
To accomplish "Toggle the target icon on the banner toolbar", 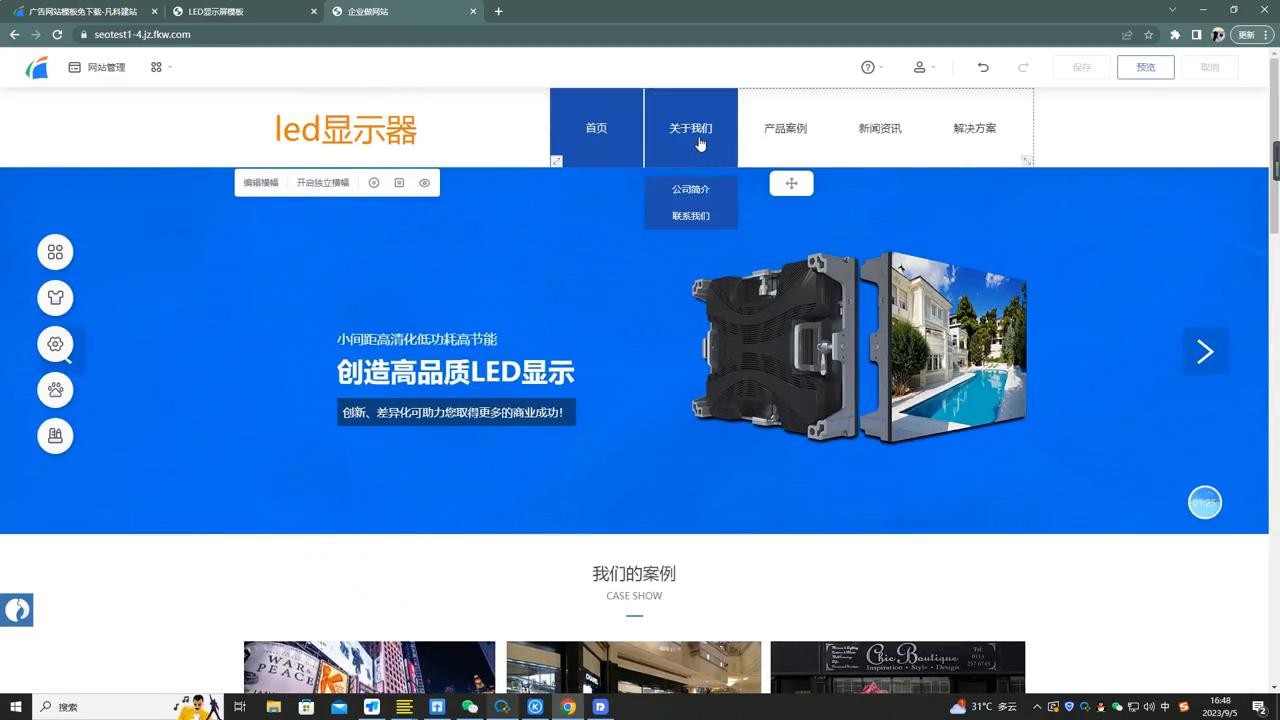I will pos(374,182).
